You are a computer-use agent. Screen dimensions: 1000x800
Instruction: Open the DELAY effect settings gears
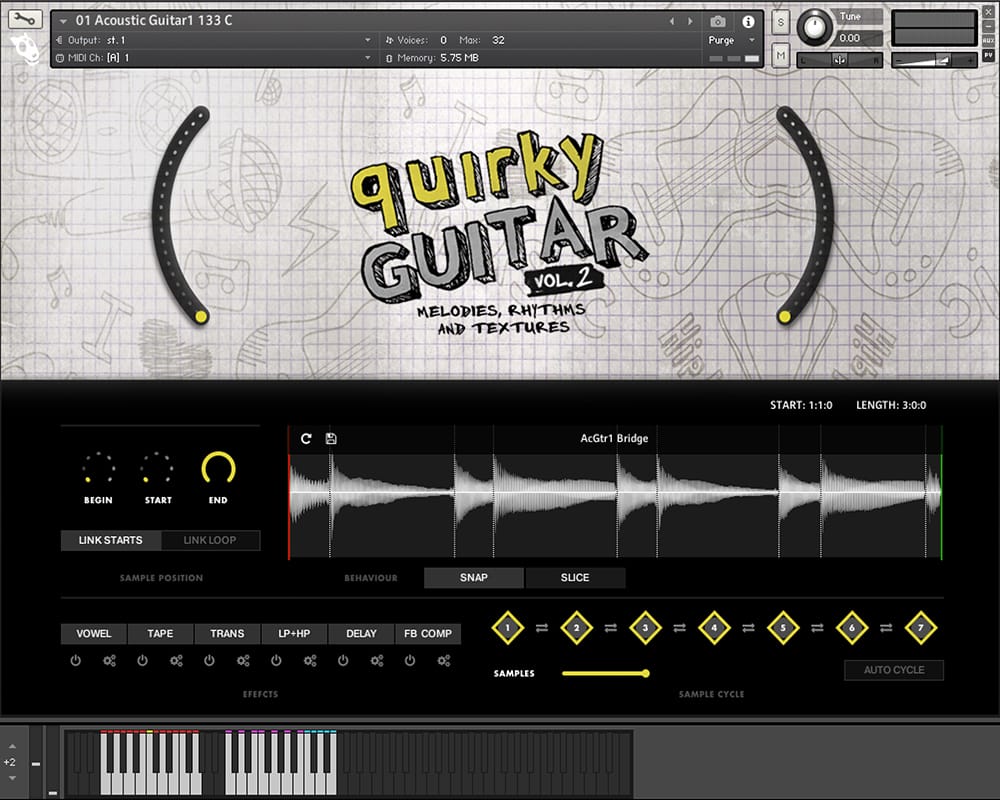(x=377, y=661)
